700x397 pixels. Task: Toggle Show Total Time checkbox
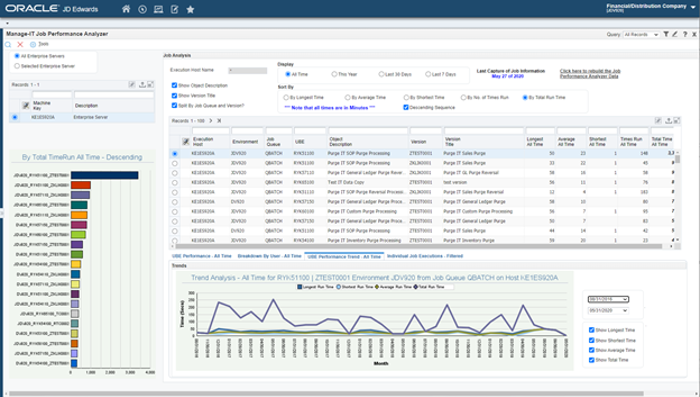click(592, 360)
